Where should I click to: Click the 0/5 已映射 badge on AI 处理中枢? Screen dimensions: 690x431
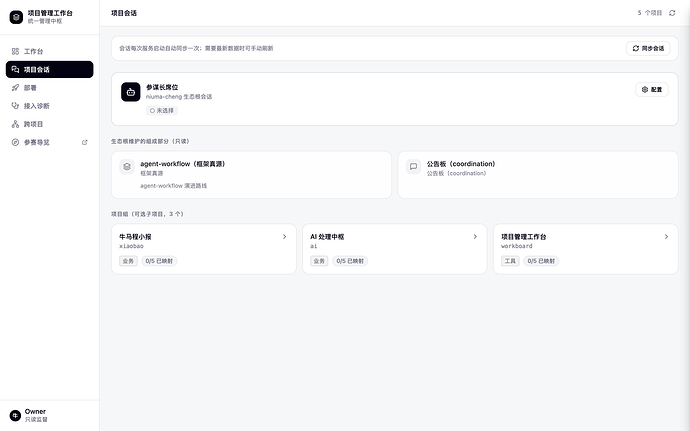click(350, 261)
